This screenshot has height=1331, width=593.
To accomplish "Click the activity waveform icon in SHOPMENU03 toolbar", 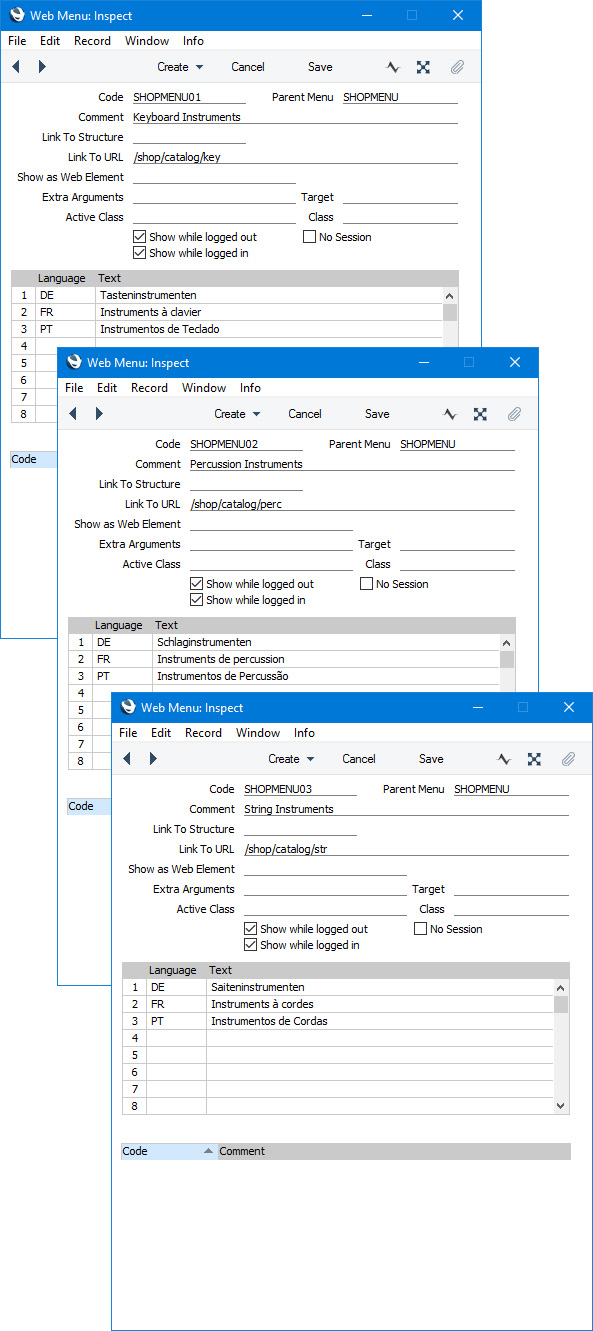I will (504, 759).
